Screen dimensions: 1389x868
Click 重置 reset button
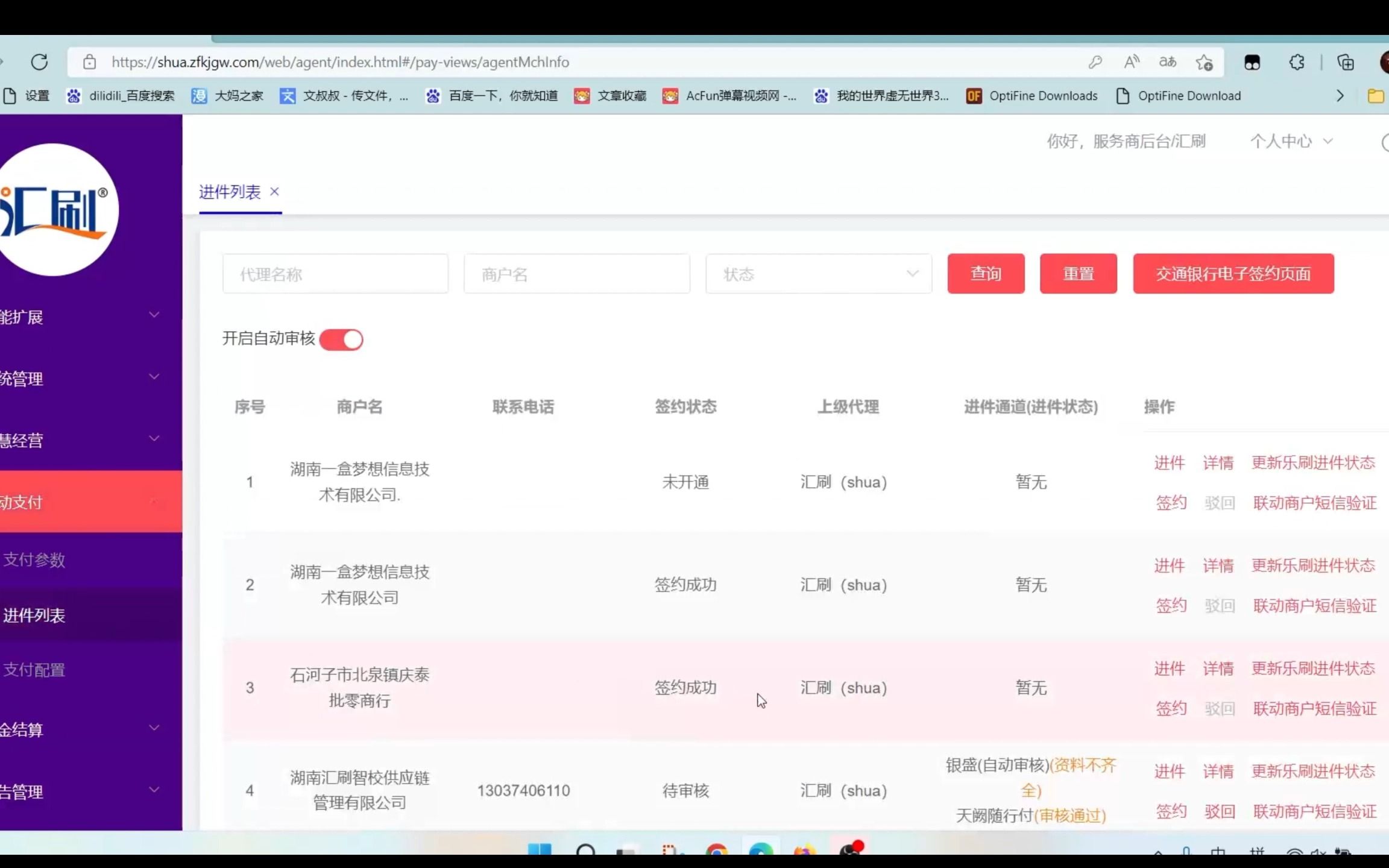(1078, 274)
